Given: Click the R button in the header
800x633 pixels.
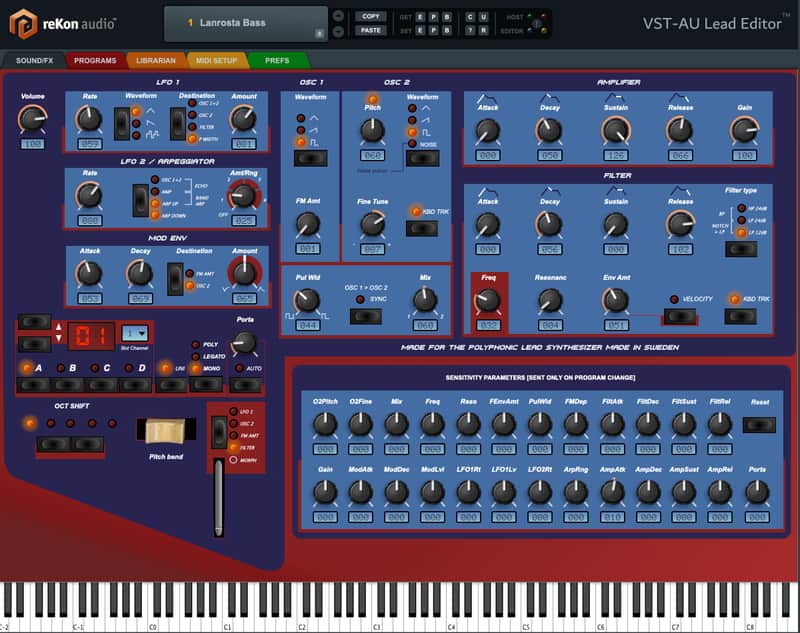Looking at the screenshot, I should (483, 31).
